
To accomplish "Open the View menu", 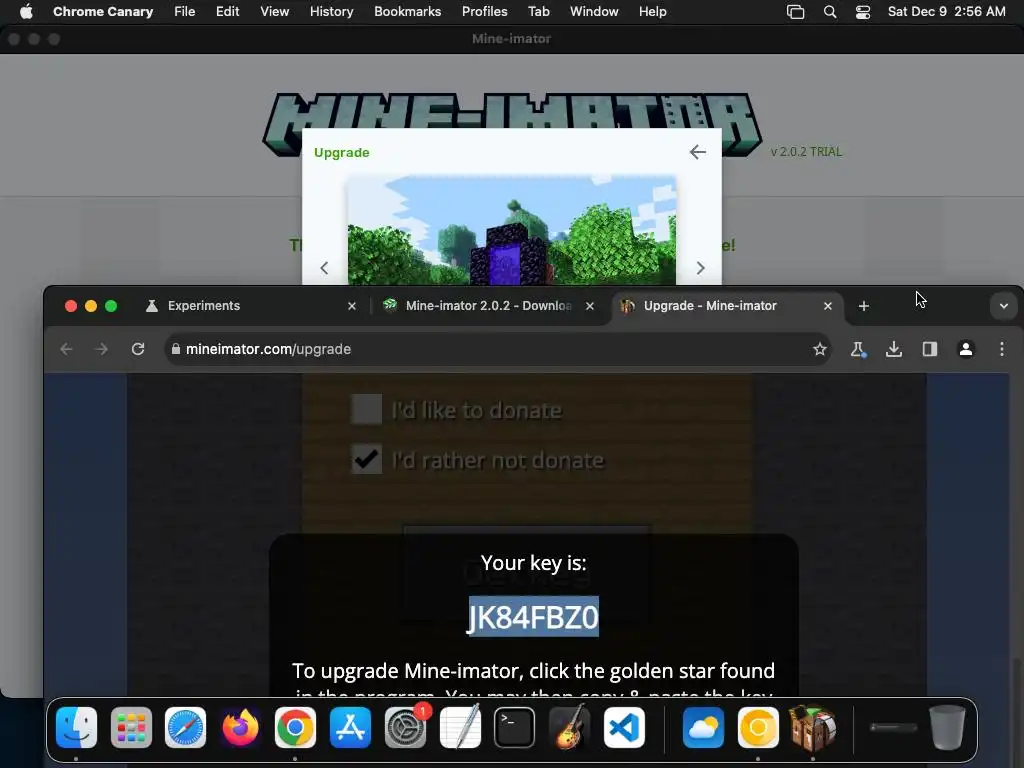I will coord(274,12).
